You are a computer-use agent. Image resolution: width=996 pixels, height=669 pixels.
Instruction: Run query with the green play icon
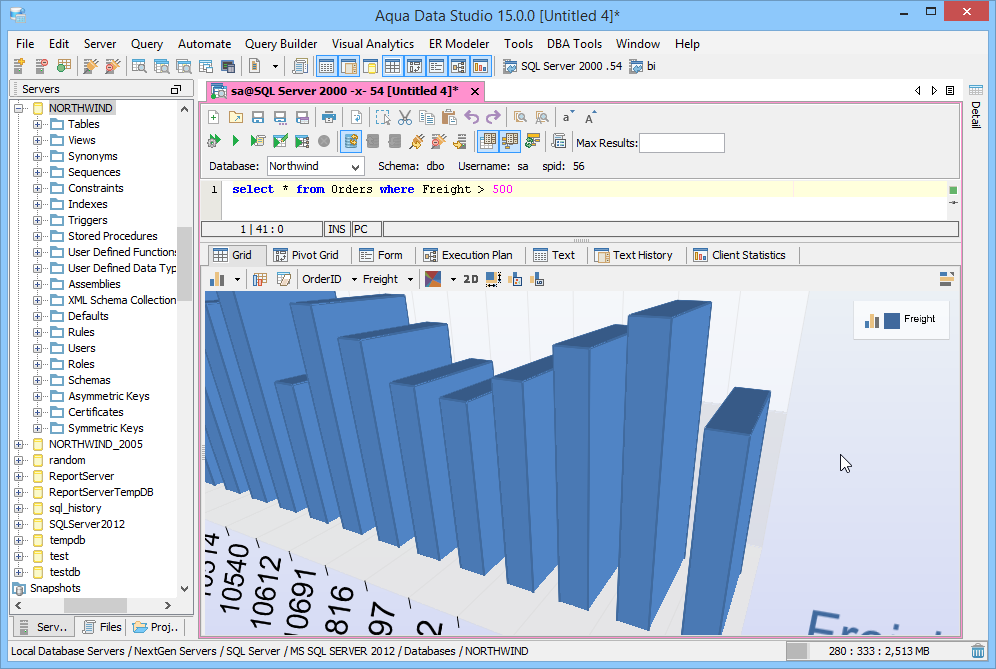pyautogui.click(x=236, y=141)
